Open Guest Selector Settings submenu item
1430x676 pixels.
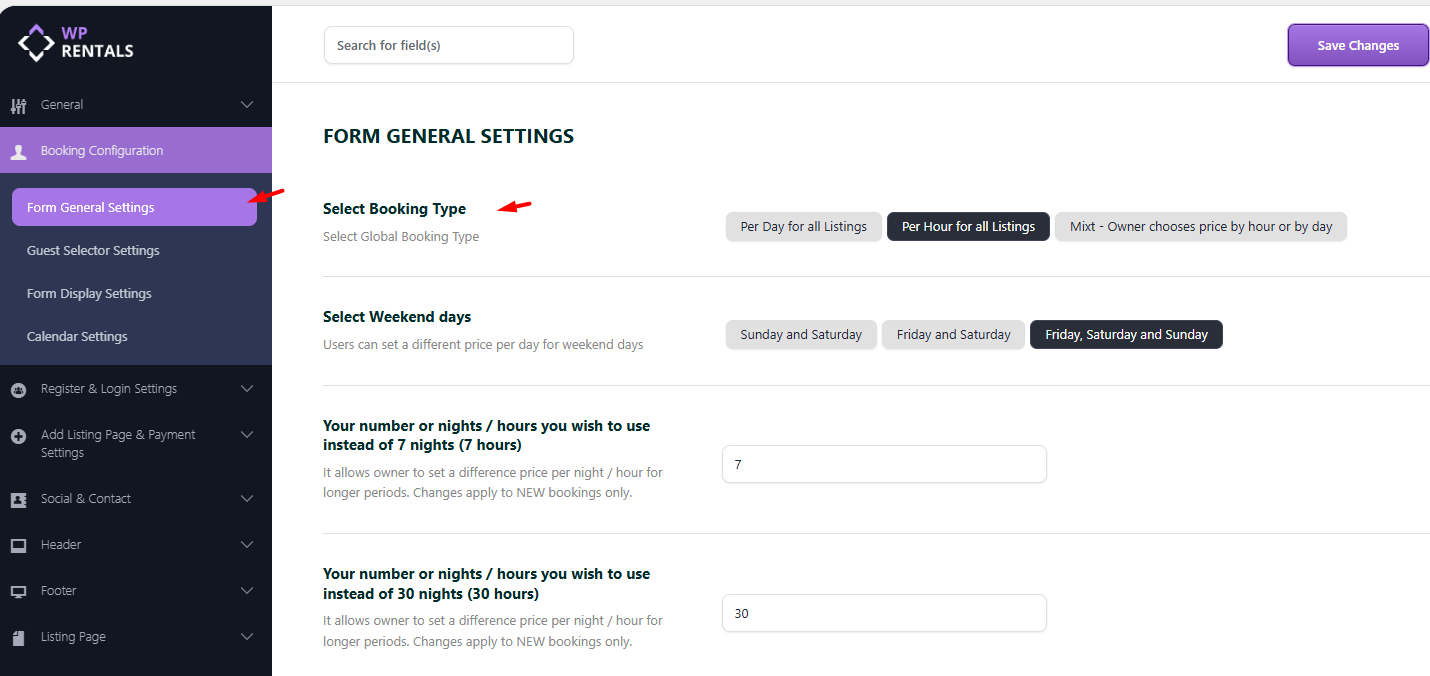pos(93,251)
